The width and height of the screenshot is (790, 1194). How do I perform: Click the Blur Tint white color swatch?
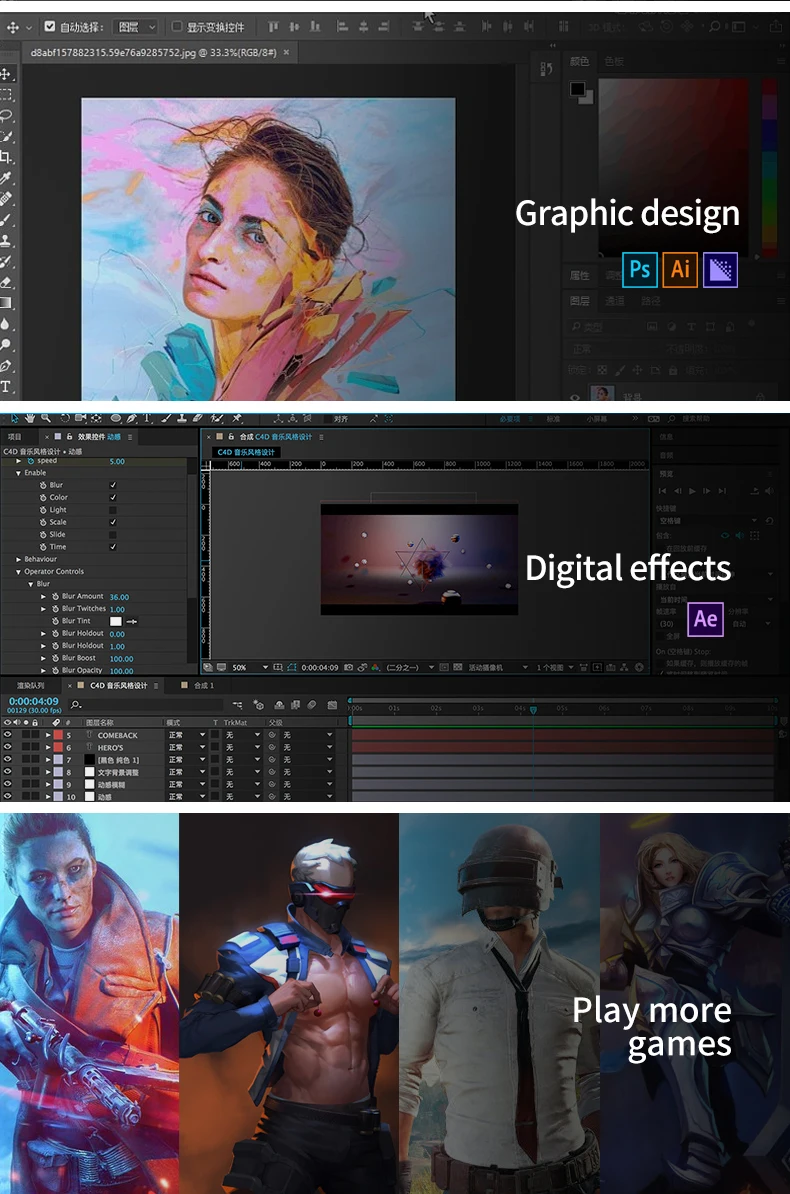[x=115, y=621]
